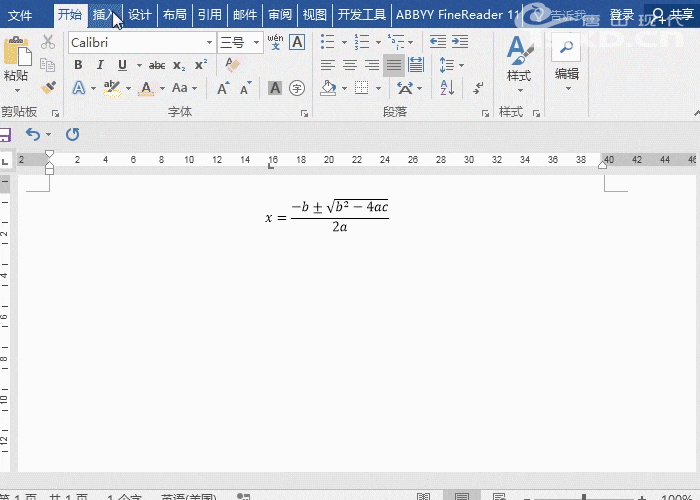
Task: Click the Copy icon
Action: pos(48,65)
